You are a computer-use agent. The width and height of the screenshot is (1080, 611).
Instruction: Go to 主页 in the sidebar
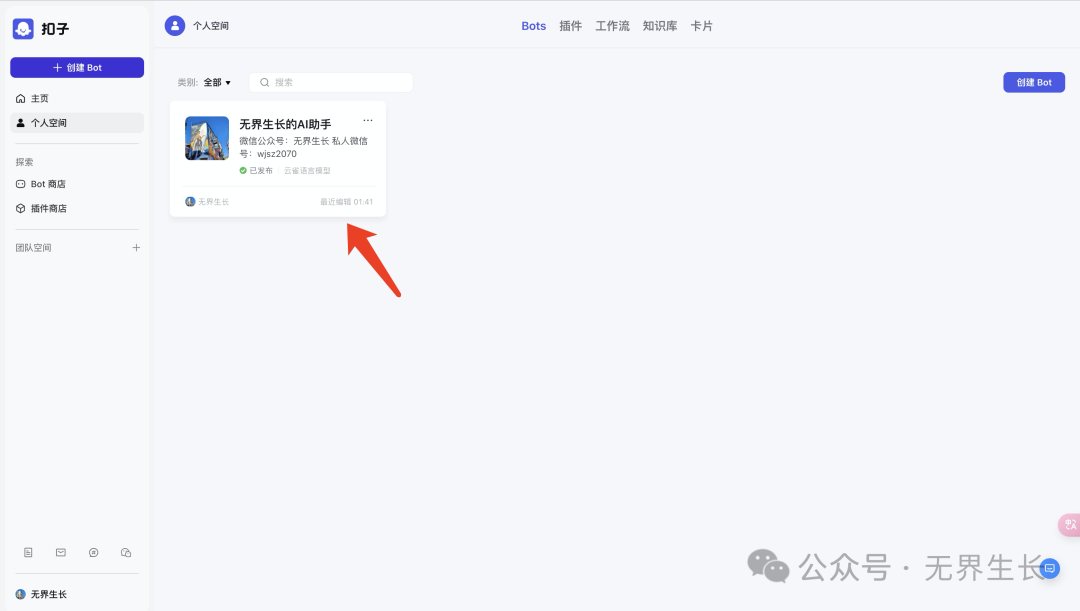pos(77,99)
